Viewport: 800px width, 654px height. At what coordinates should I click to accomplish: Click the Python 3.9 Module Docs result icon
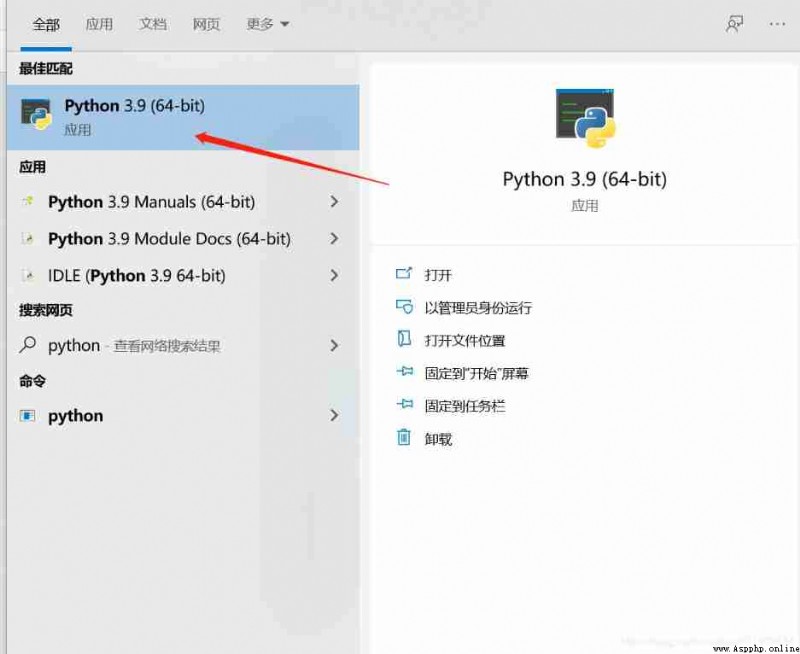click(28, 239)
